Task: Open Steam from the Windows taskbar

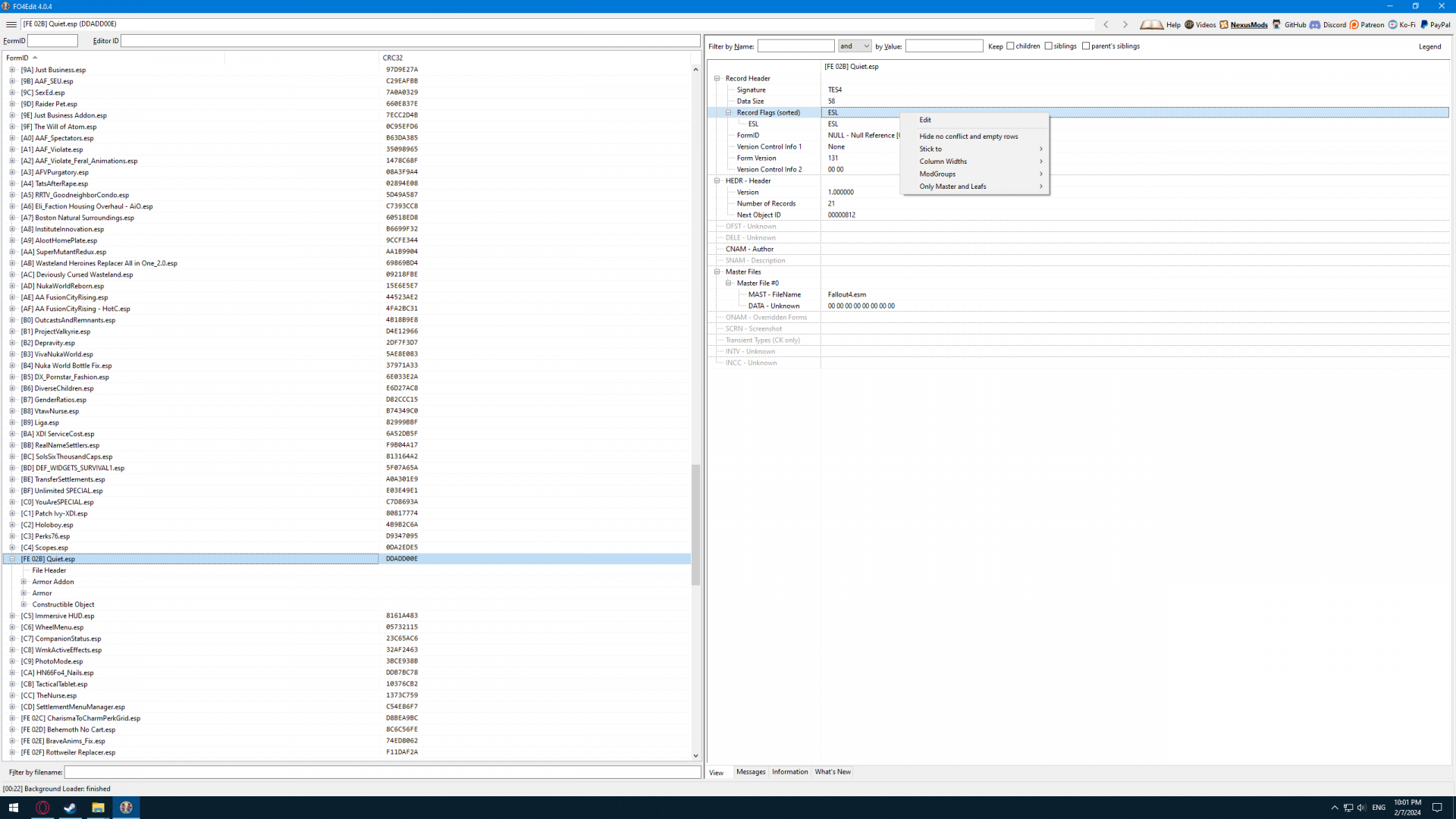Action: pyautogui.click(x=70, y=808)
